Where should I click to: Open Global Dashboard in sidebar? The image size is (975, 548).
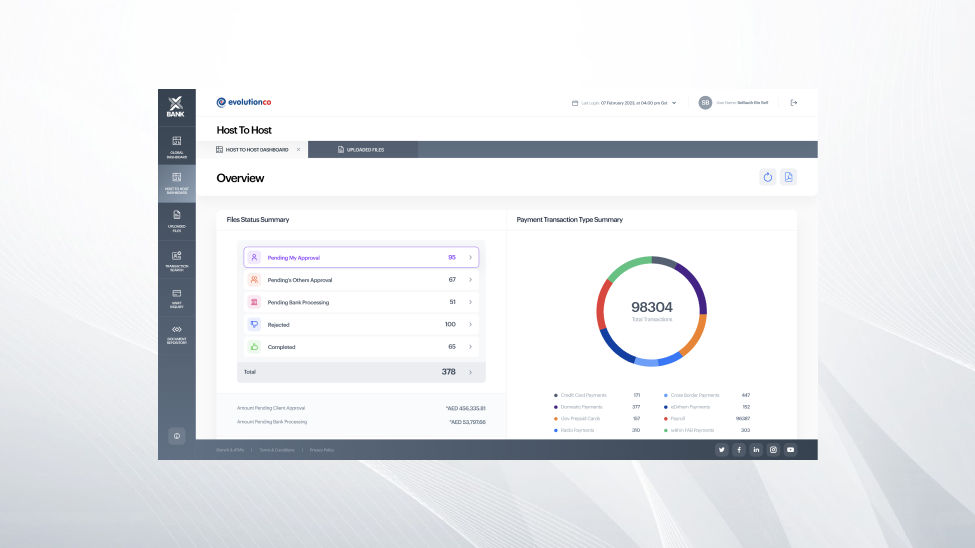point(177,146)
